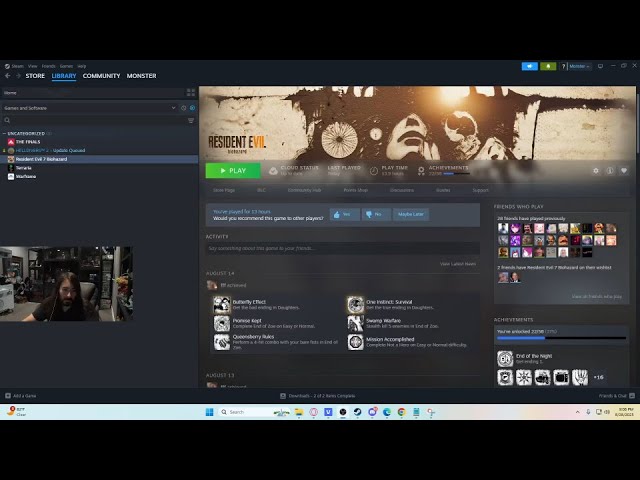
Task: Open the Steam announcements megaphone button
Action: coord(529,66)
